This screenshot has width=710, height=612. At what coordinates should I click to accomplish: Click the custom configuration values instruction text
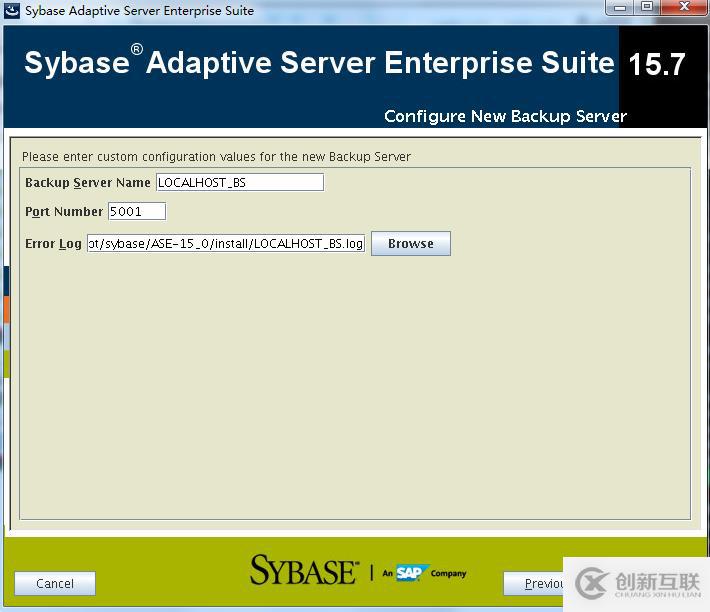click(x=216, y=157)
